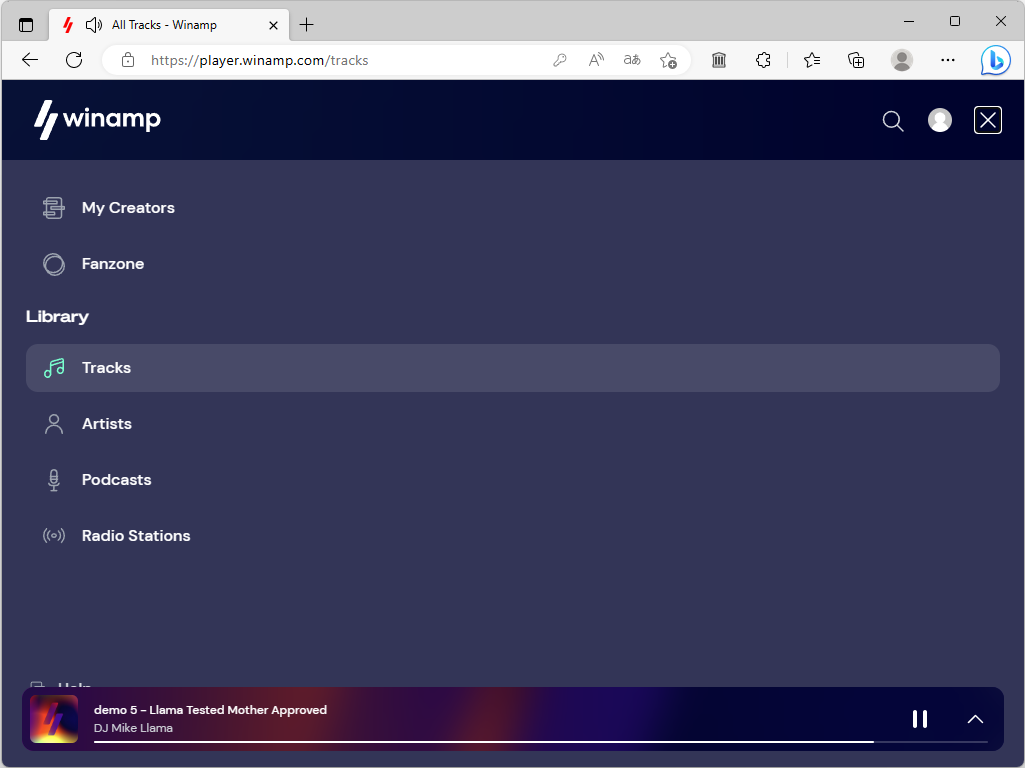
Task: Open the Fanzone page label
Action: tap(112, 264)
